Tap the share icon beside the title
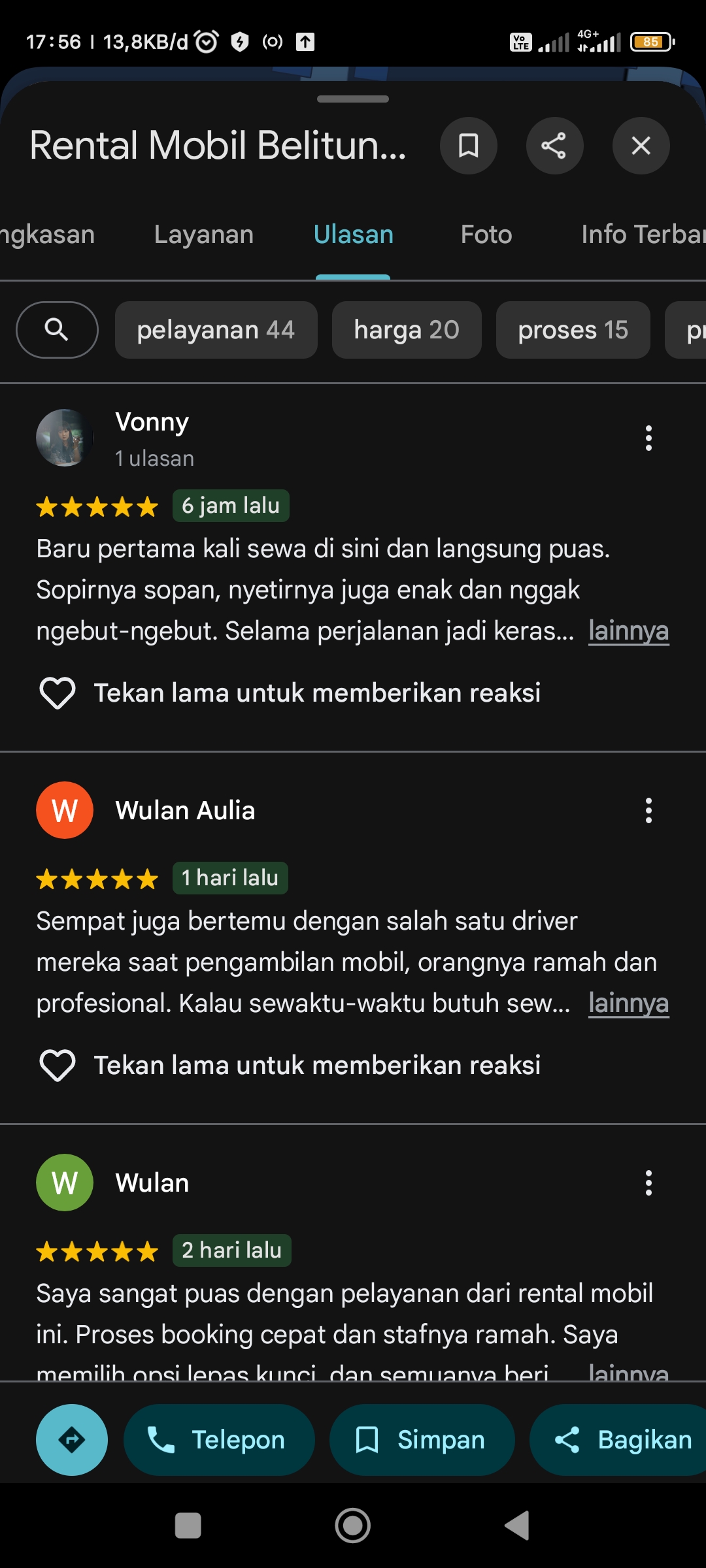 [554, 146]
